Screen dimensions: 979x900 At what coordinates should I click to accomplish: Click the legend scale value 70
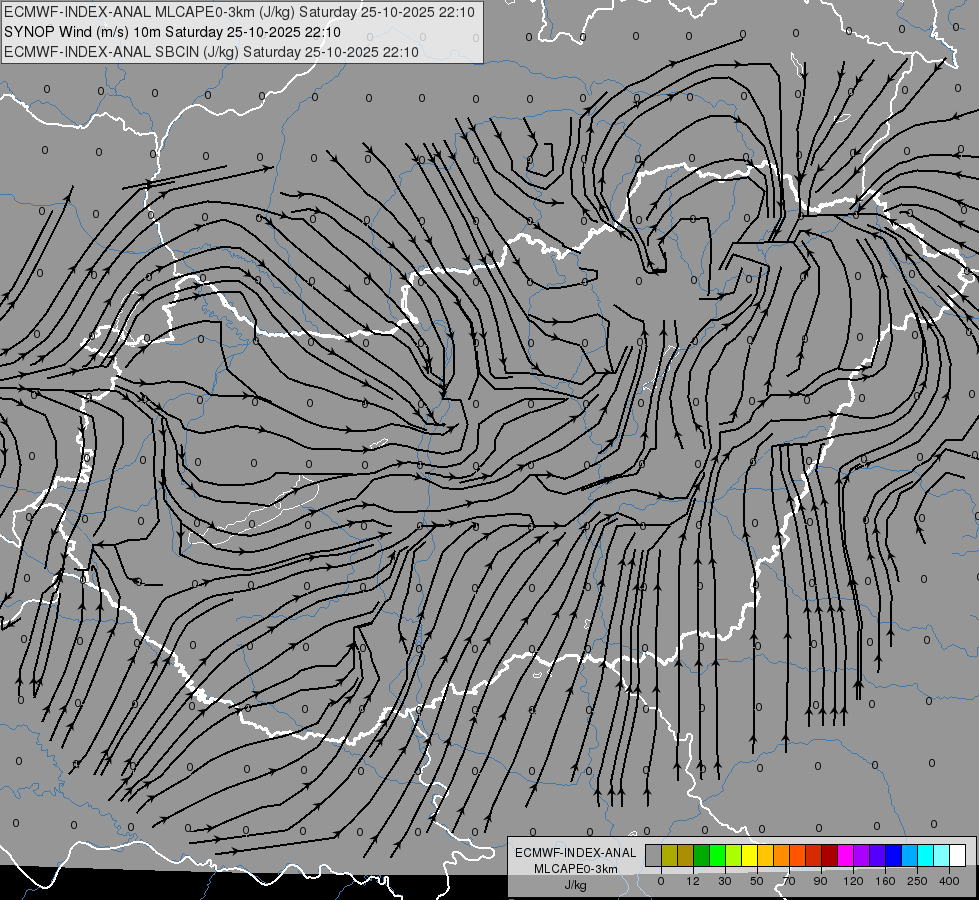[789, 881]
